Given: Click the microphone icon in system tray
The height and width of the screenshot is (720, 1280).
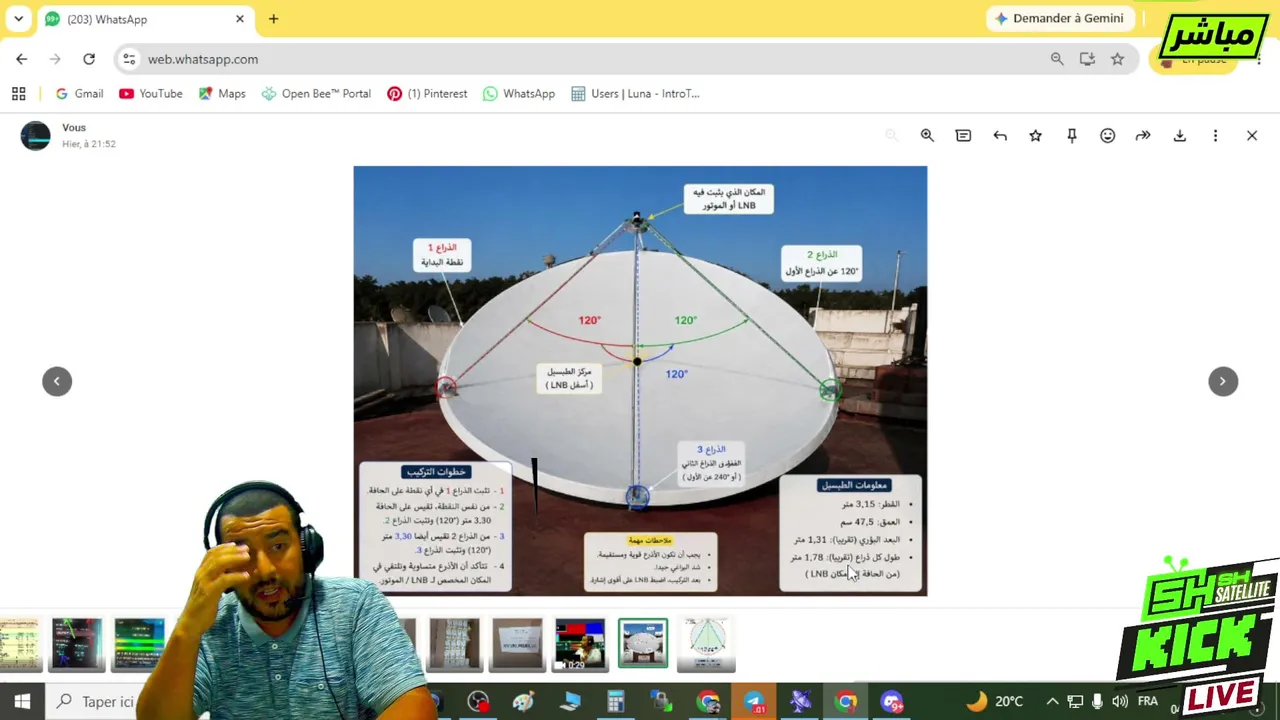Looking at the screenshot, I should (x=1097, y=702).
